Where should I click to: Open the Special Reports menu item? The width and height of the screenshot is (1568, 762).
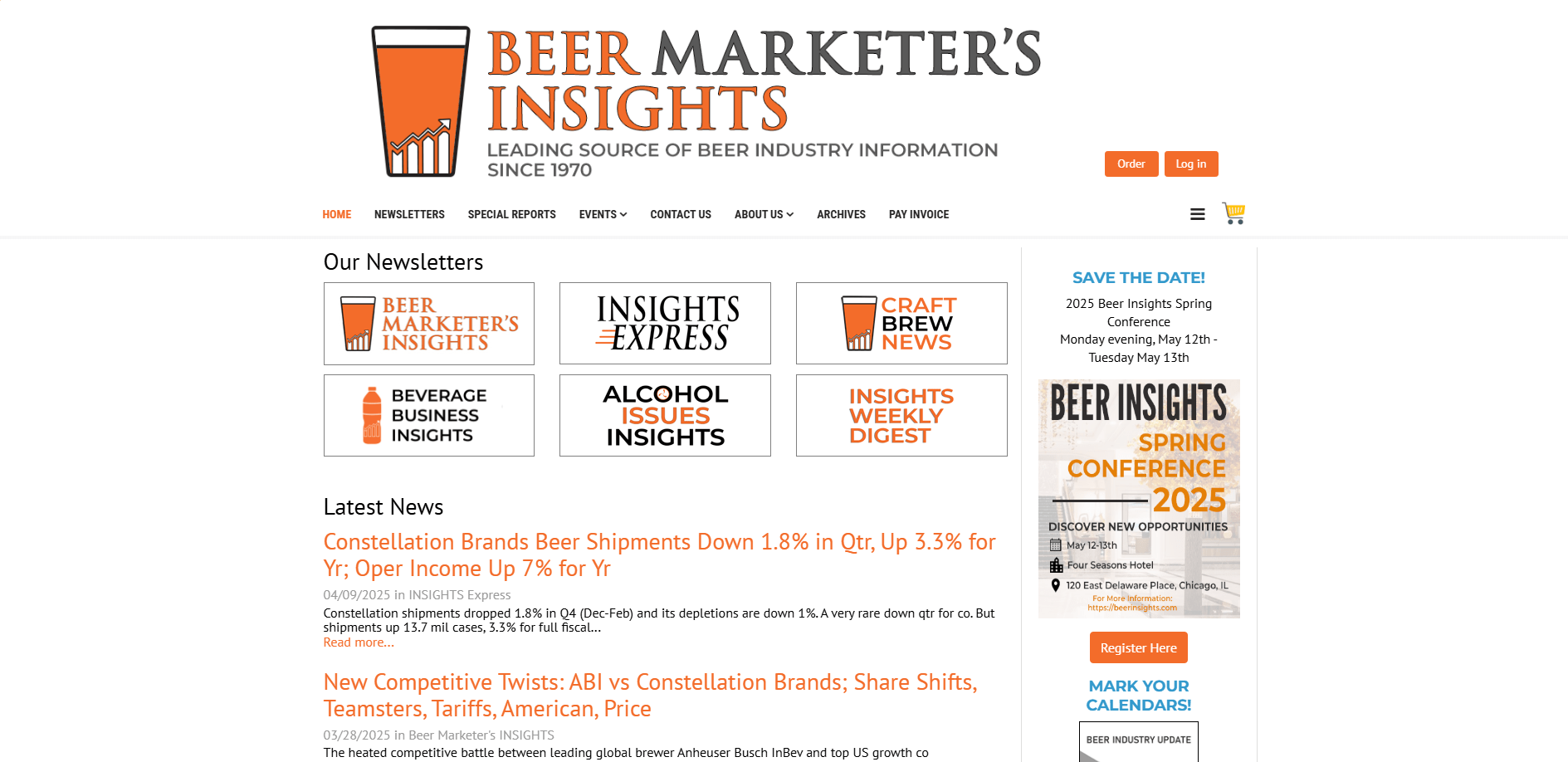point(511,214)
